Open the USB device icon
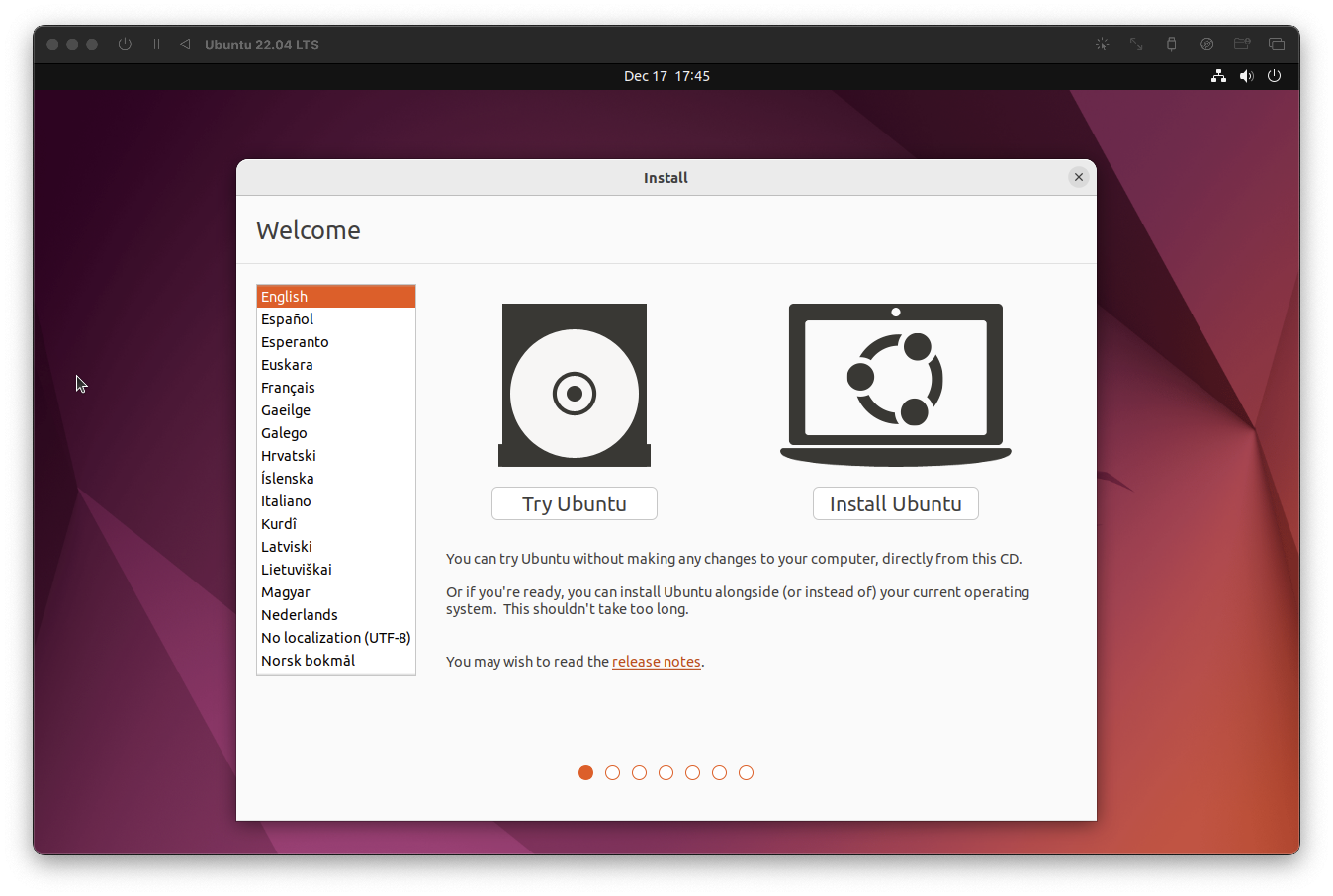Screen dimensions: 1333x896 [1171, 44]
